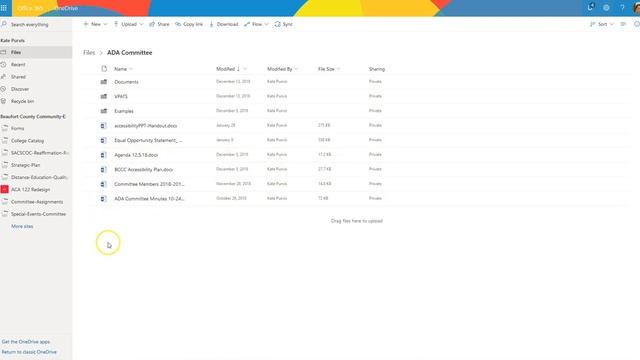Select Discover in the left navigation
Viewport: 640px width, 360px height.
(x=36, y=89)
